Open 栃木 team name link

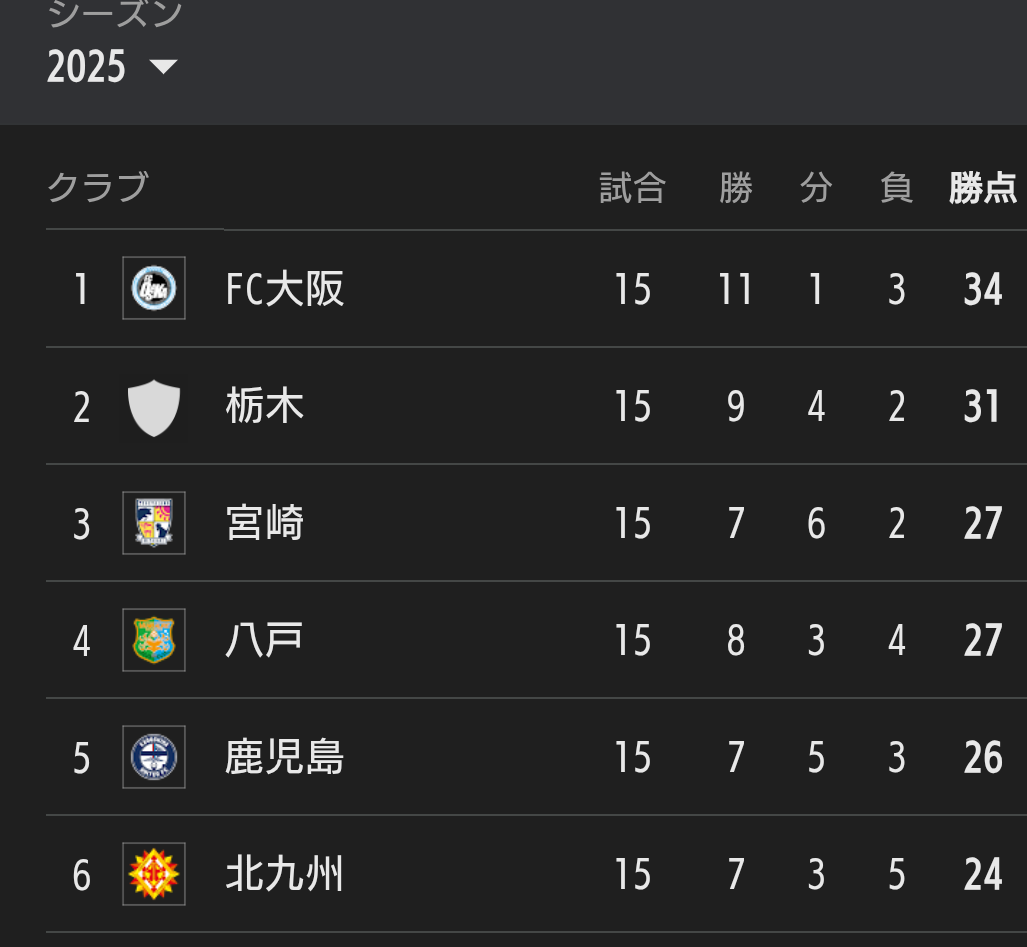coord(265,406)
